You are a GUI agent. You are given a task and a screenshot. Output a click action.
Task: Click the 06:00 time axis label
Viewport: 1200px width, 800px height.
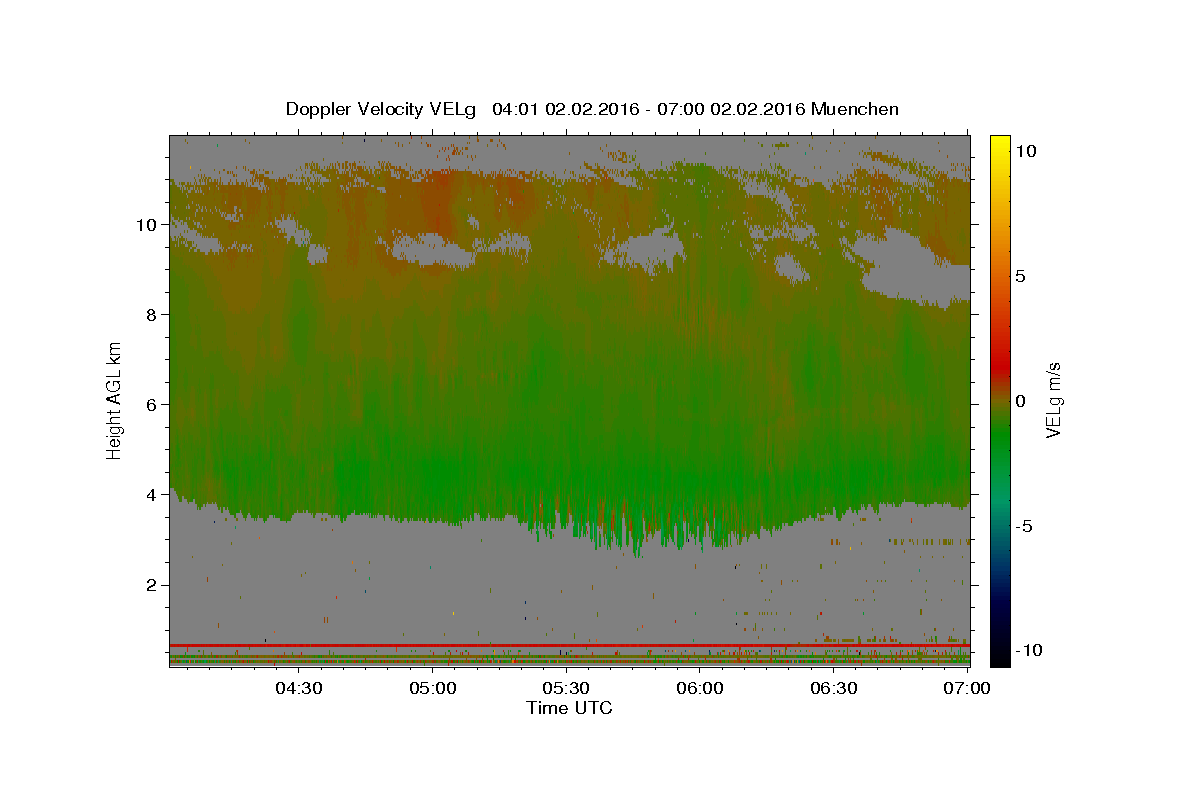(x=700, y=688)
